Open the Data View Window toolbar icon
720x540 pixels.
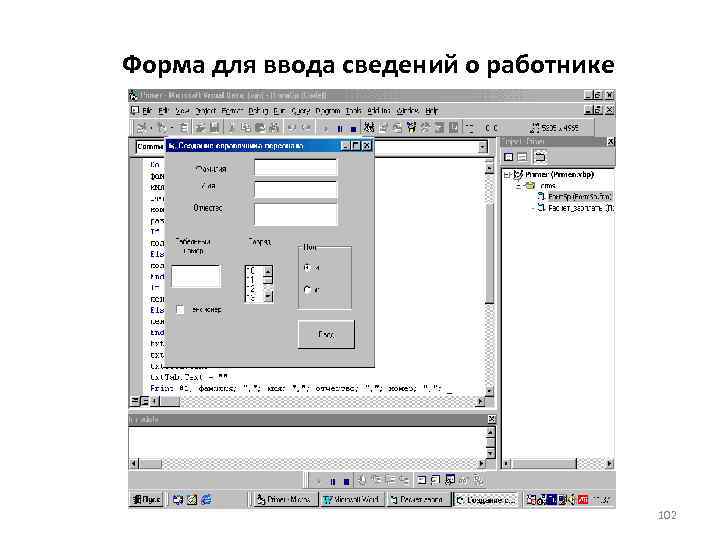pos(440,128)
